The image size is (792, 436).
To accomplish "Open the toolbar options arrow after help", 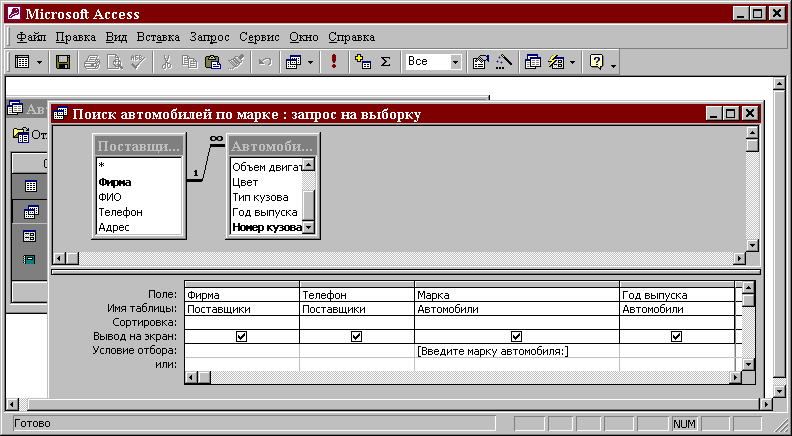I will tap(613, 65).
